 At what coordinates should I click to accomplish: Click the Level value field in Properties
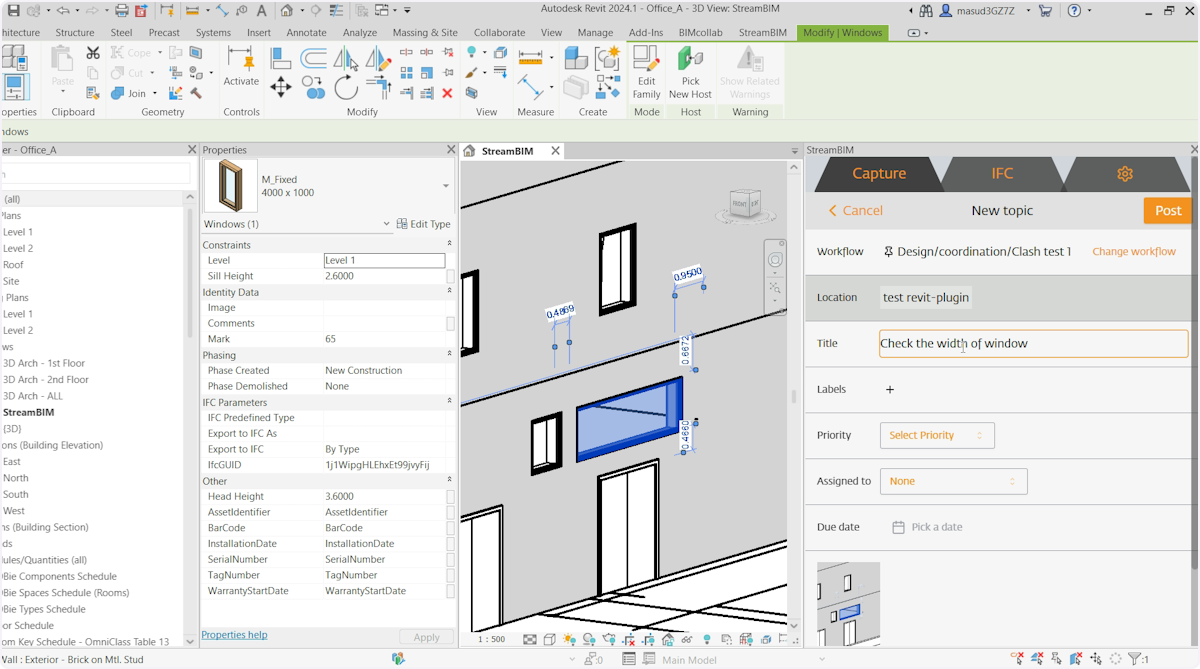pos(384,260)
